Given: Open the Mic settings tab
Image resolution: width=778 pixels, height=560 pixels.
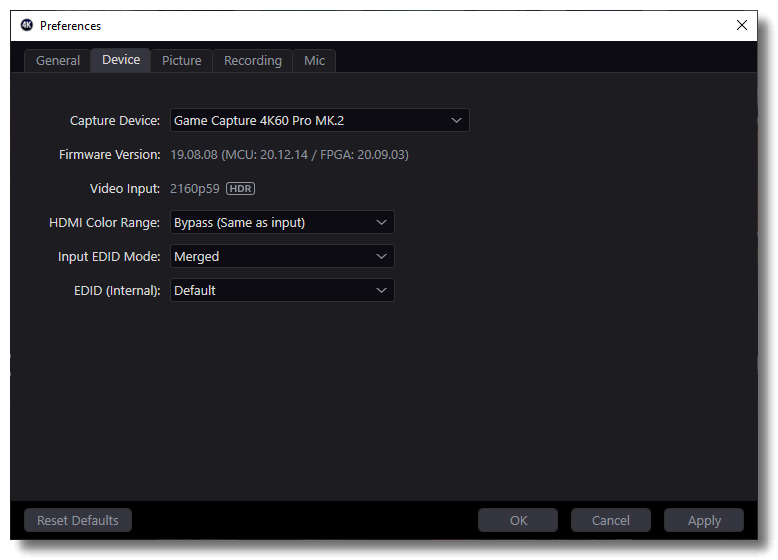Looking at the screenshot, I should click(x=314, y=60).
